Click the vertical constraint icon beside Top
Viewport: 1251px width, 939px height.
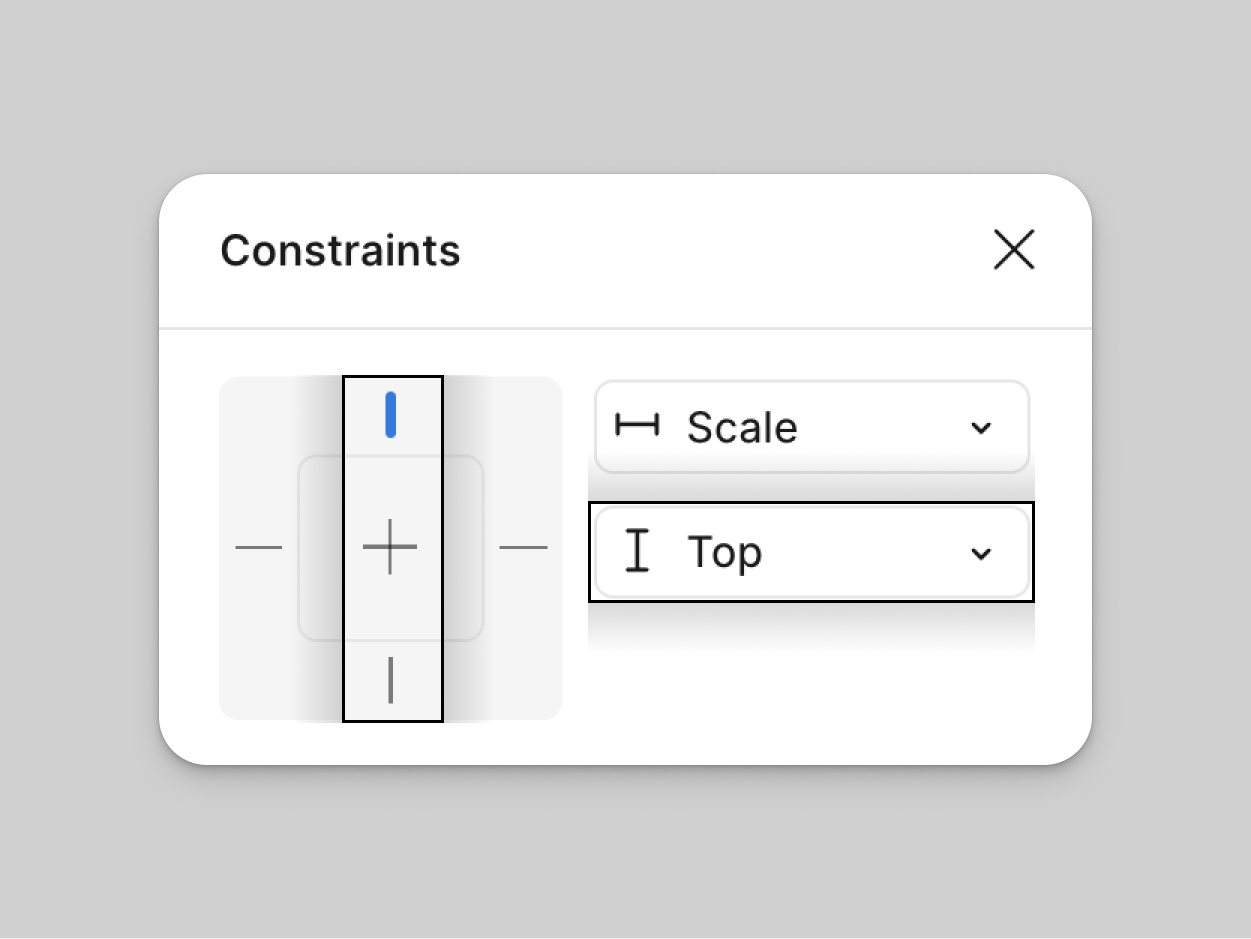(637, 551)
